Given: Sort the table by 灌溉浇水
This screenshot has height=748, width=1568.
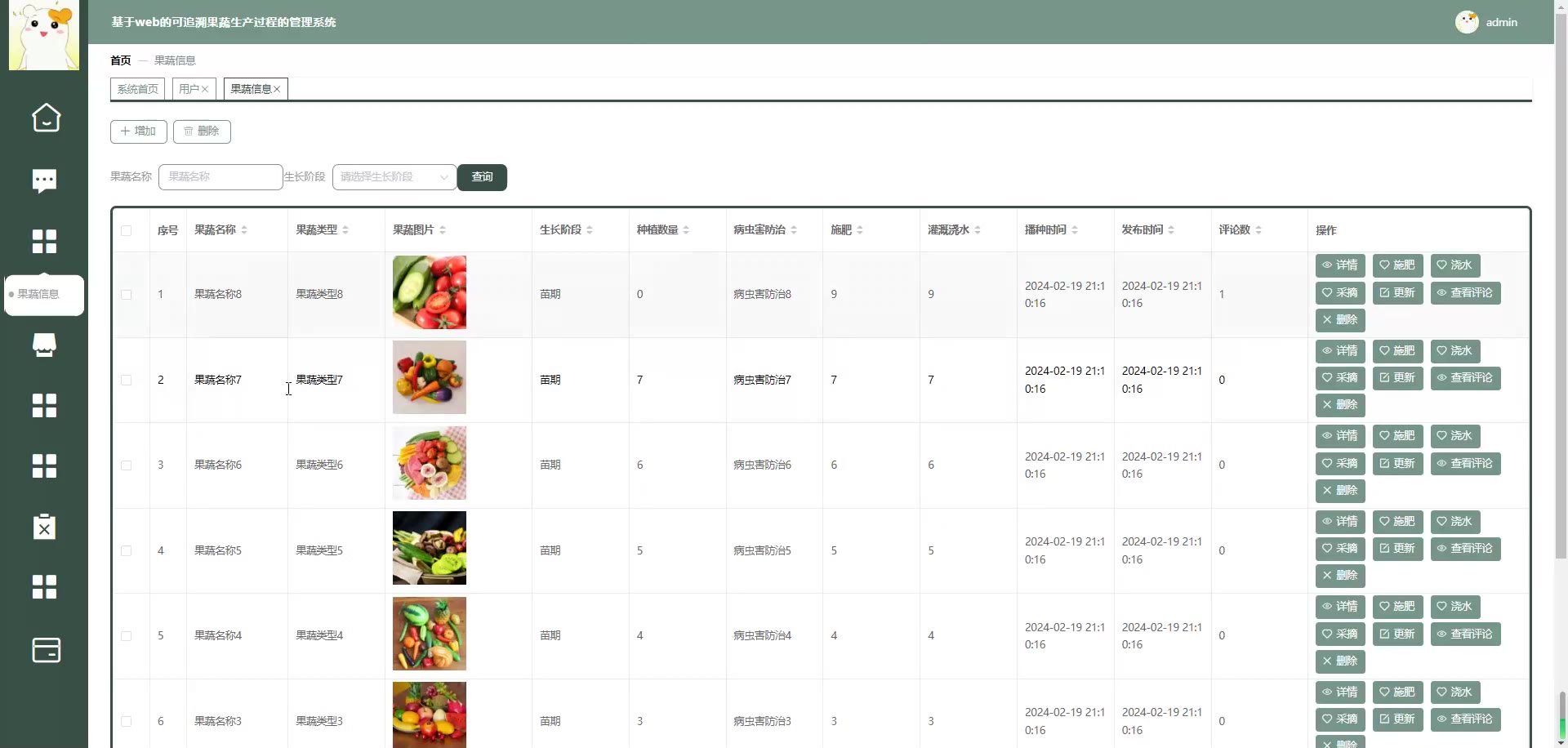Looking at the screenshot, I should coord(978,230).
